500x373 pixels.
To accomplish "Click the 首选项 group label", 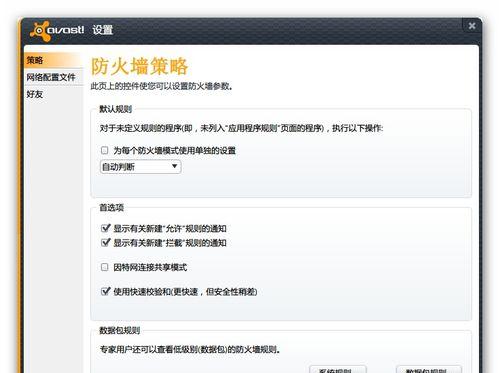I will pos(112,208).
